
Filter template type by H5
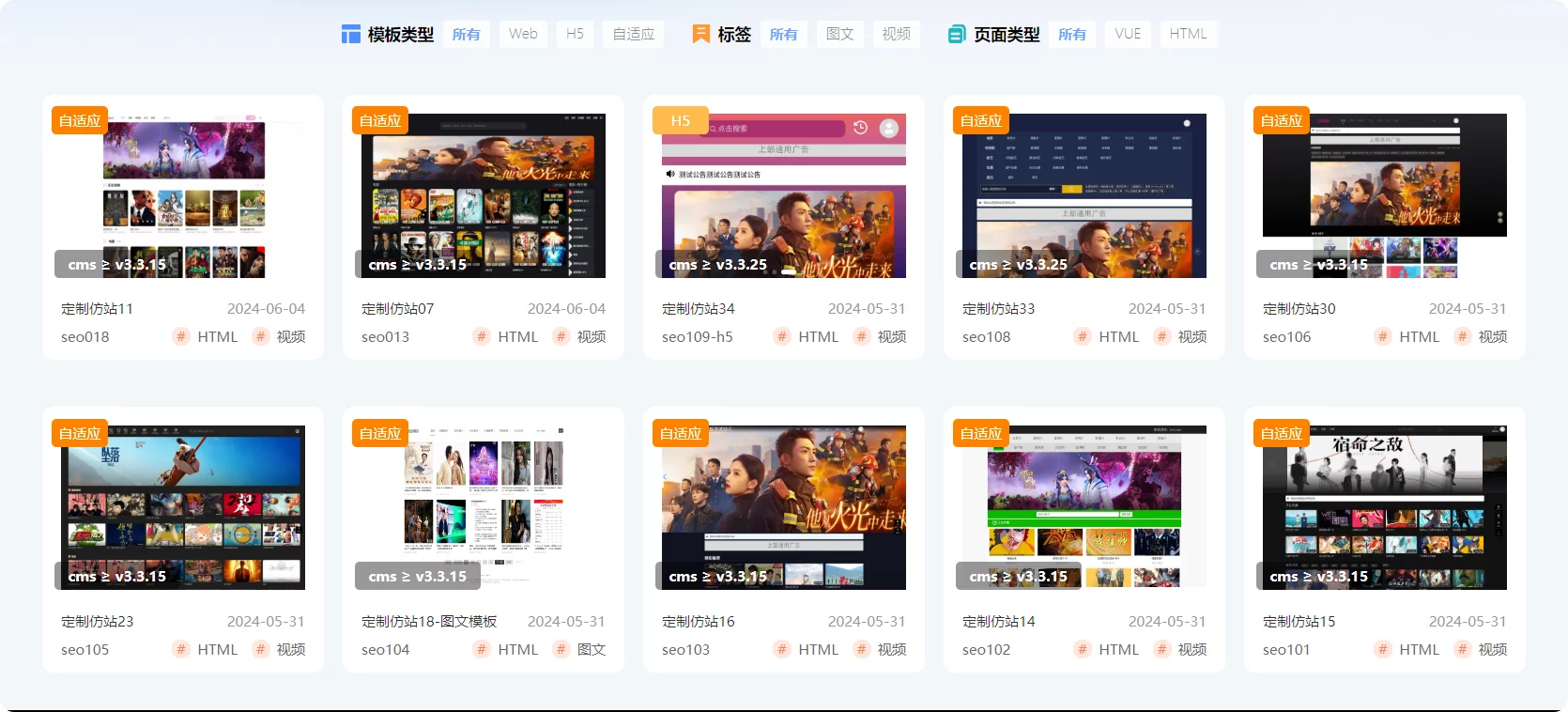point(575,34)
